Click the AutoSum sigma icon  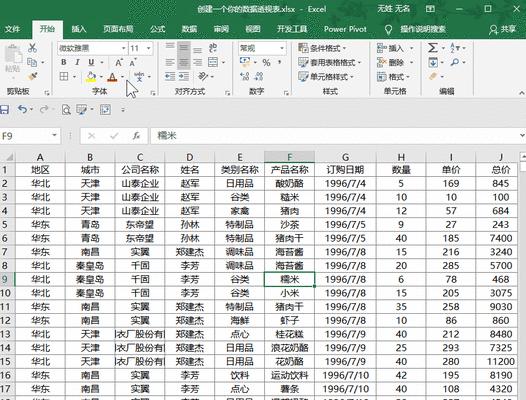(432, 48)
